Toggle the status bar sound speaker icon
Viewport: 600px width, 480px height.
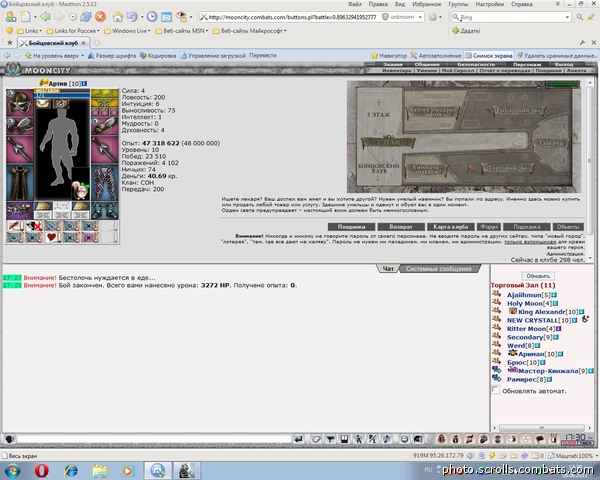tap(471, 456)
